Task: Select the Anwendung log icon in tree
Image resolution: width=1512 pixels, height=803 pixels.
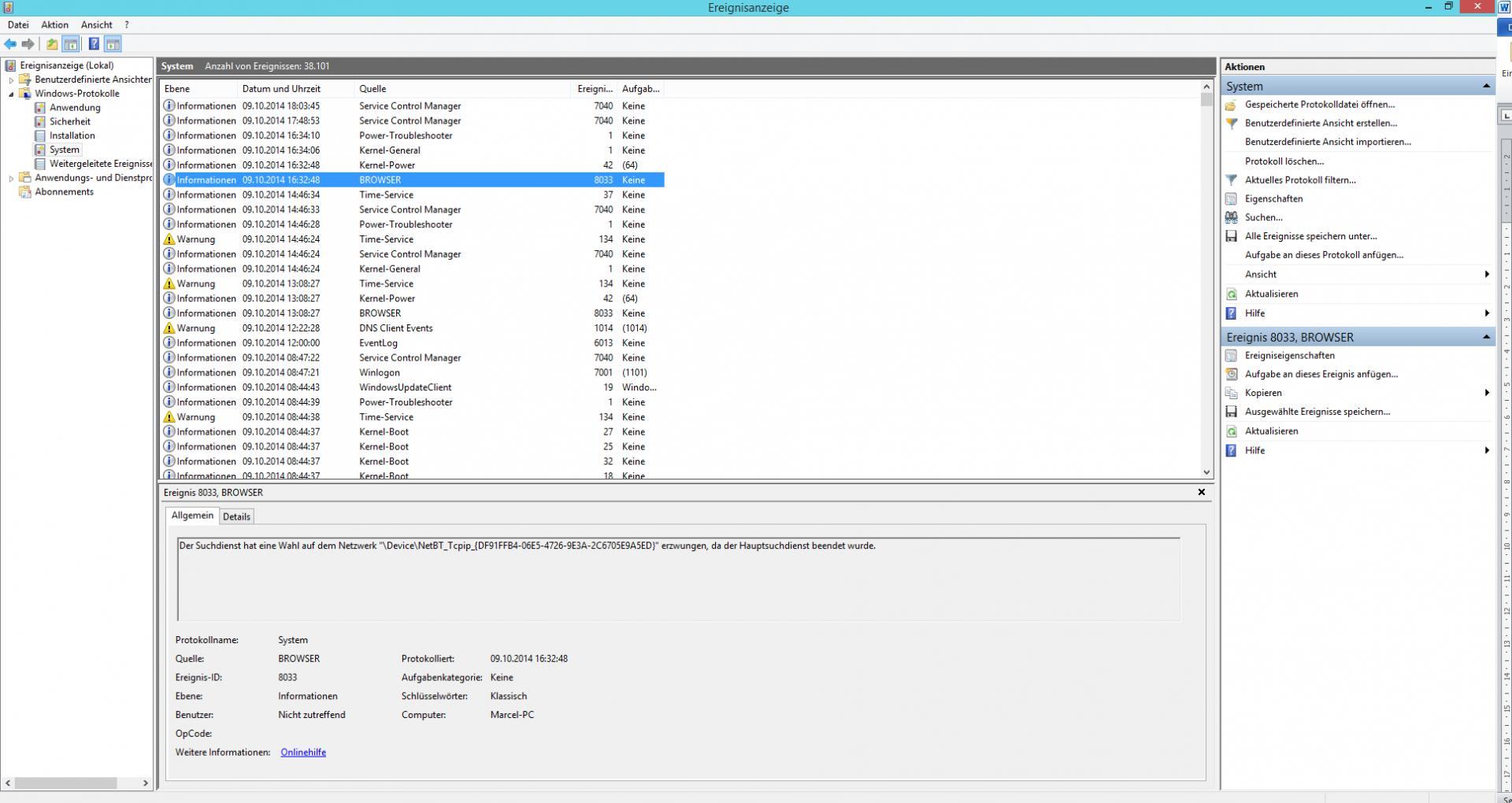Action: [40, 108]
